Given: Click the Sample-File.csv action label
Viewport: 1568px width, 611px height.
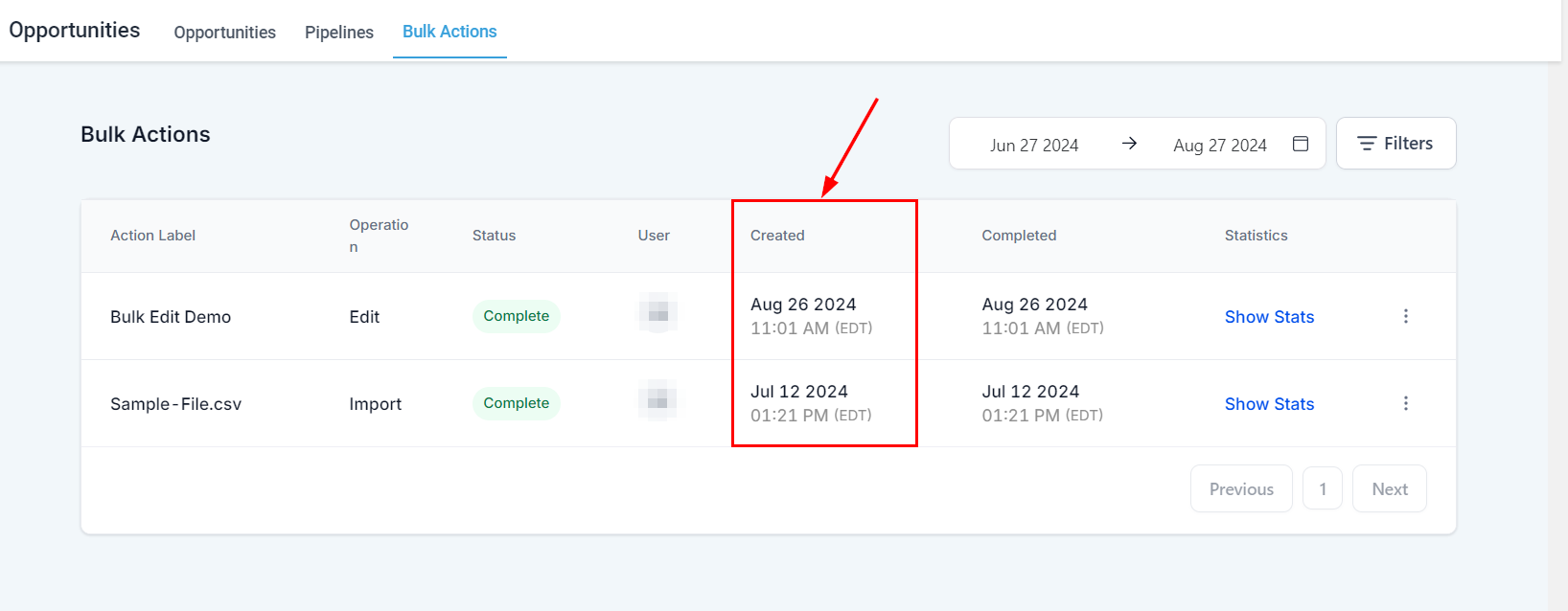Looking at the screenshot, I should coord(175,404).
